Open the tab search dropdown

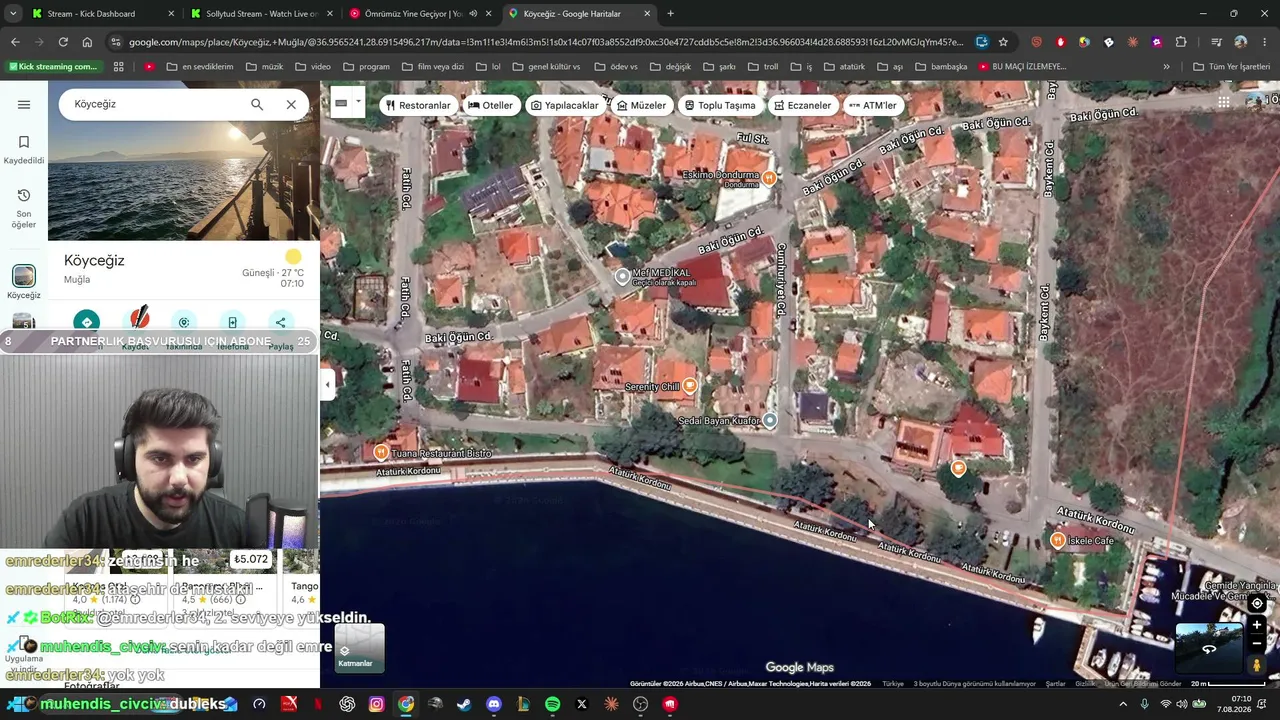click(13, 14)
